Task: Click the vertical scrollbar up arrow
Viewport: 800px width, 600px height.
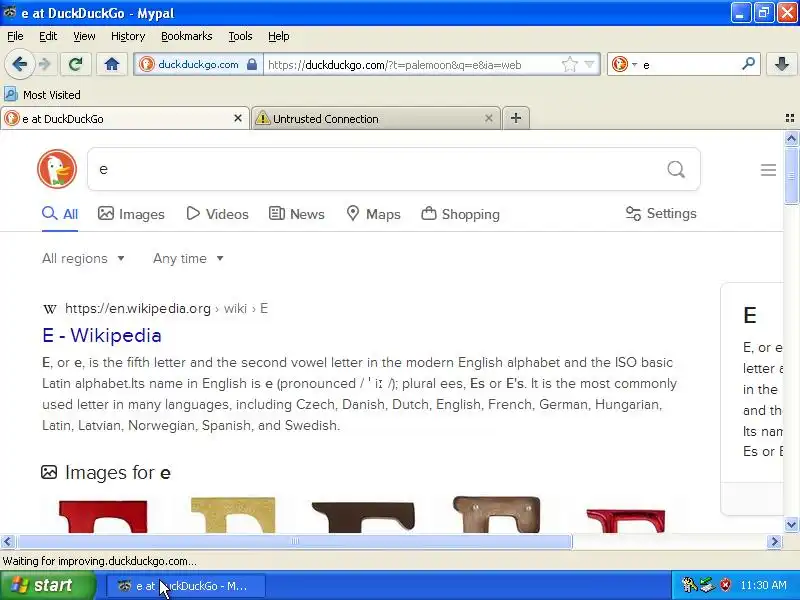Action: pos(791,138)
